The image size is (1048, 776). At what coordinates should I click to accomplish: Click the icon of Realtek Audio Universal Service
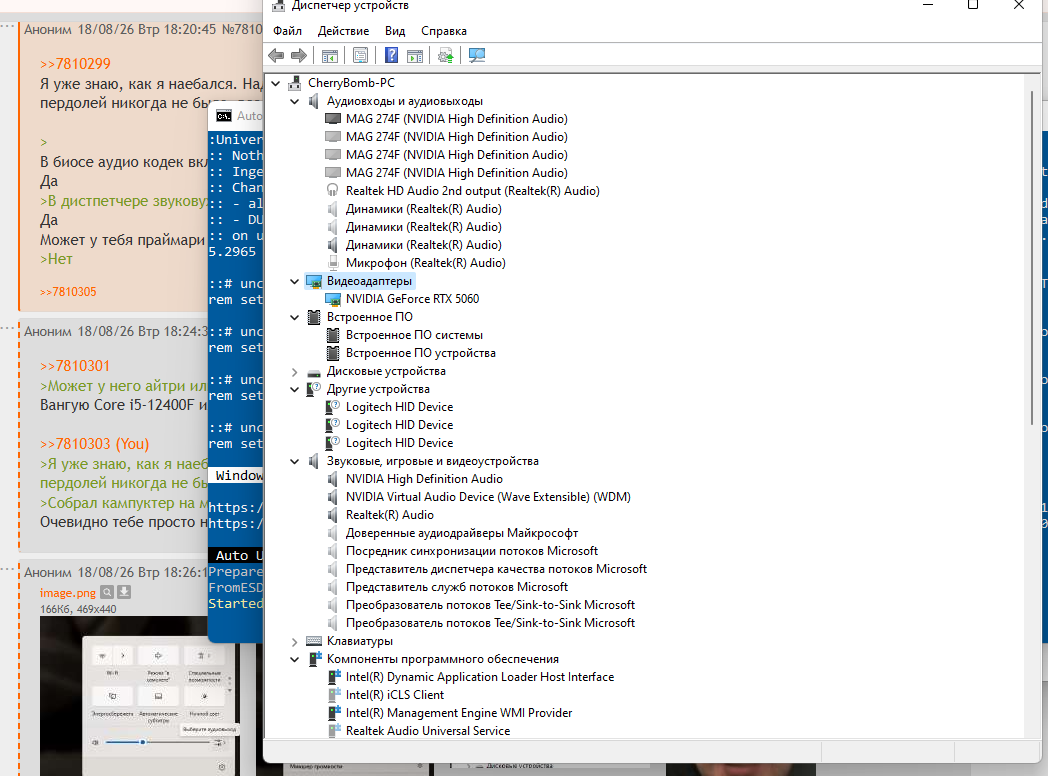coord(334,731)
